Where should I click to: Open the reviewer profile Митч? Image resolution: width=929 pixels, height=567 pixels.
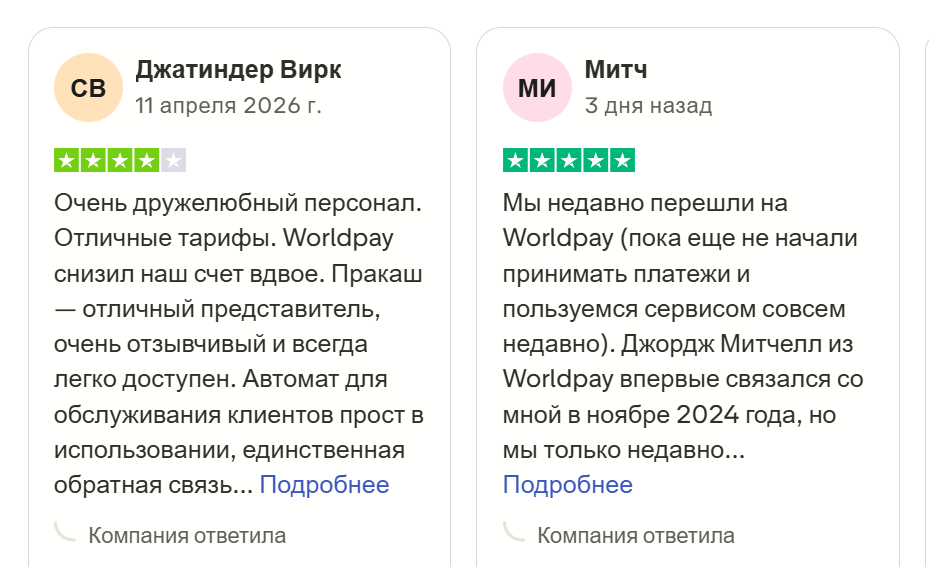coord(616,70)
